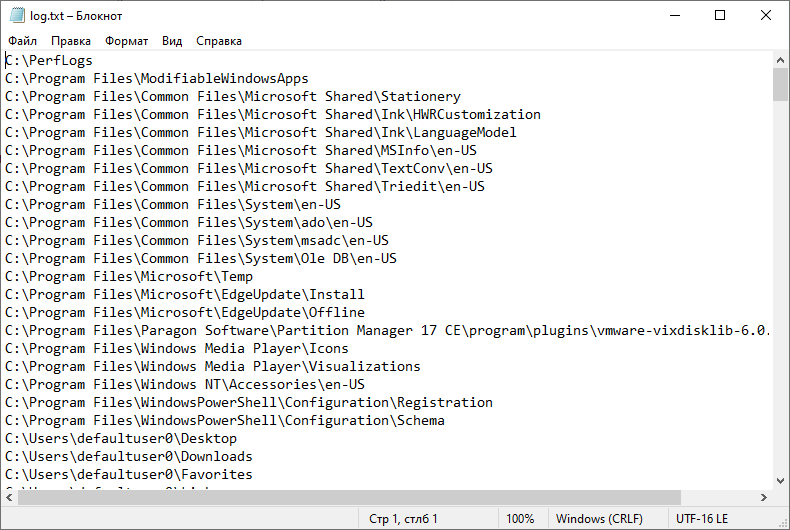Click the System\Ole DB\en-US line
Image resolution: width=790 pixels, height=530 pixels.
201,258
